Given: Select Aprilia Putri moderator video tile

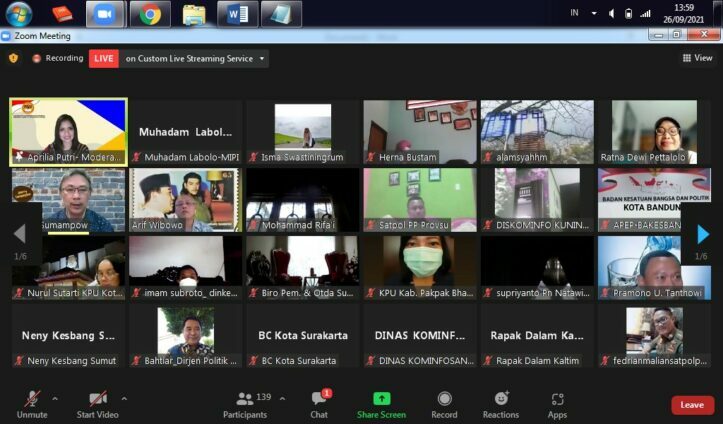Looking at the screenshot, I should click(x=68, y=132).
